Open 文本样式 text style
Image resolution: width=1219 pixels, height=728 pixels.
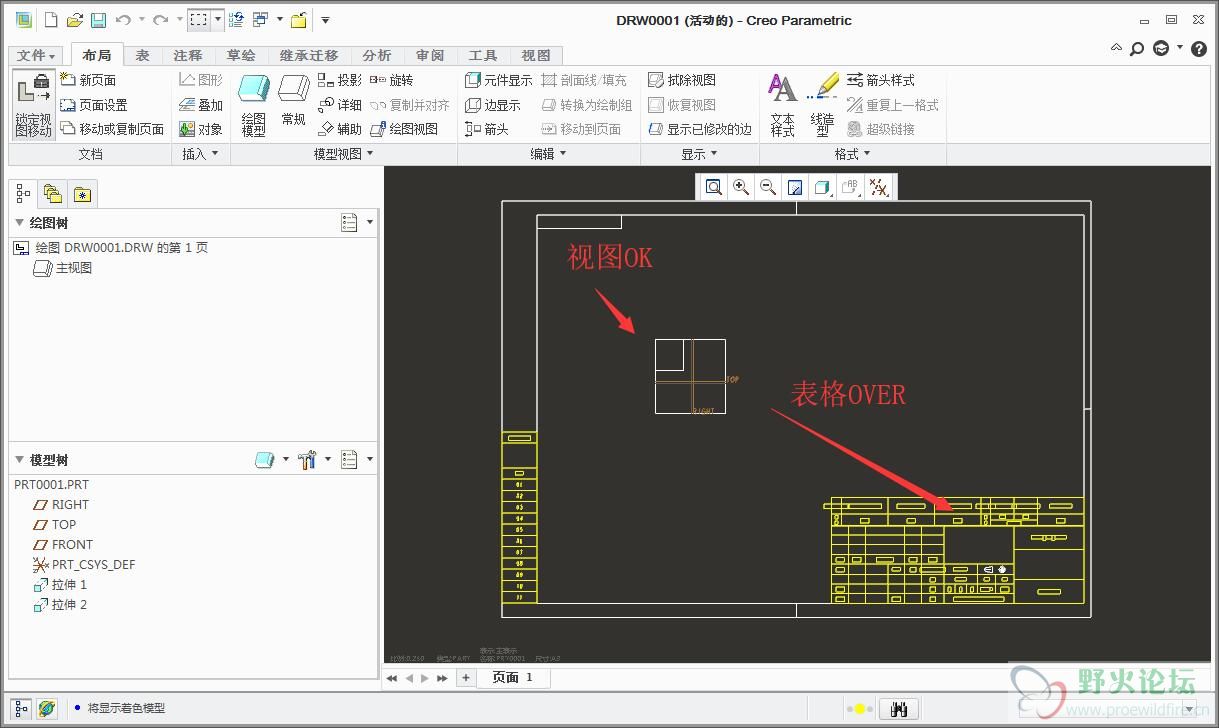783,105
